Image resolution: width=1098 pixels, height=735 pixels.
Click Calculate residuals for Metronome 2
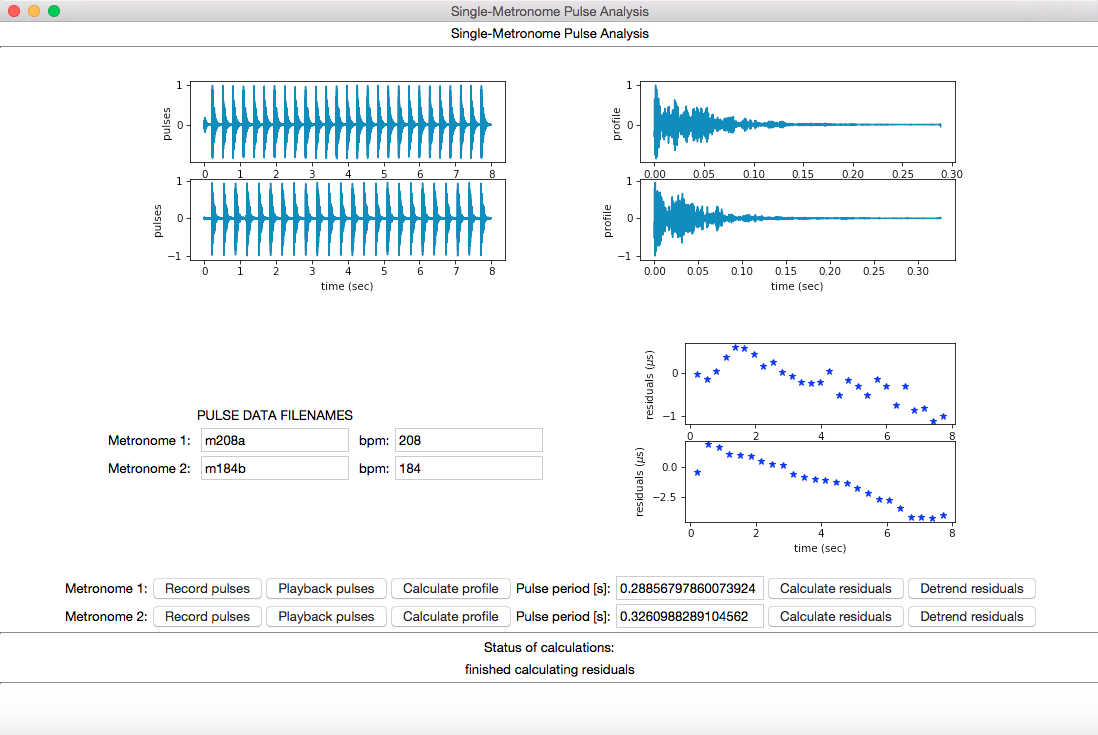click(835, 616)
